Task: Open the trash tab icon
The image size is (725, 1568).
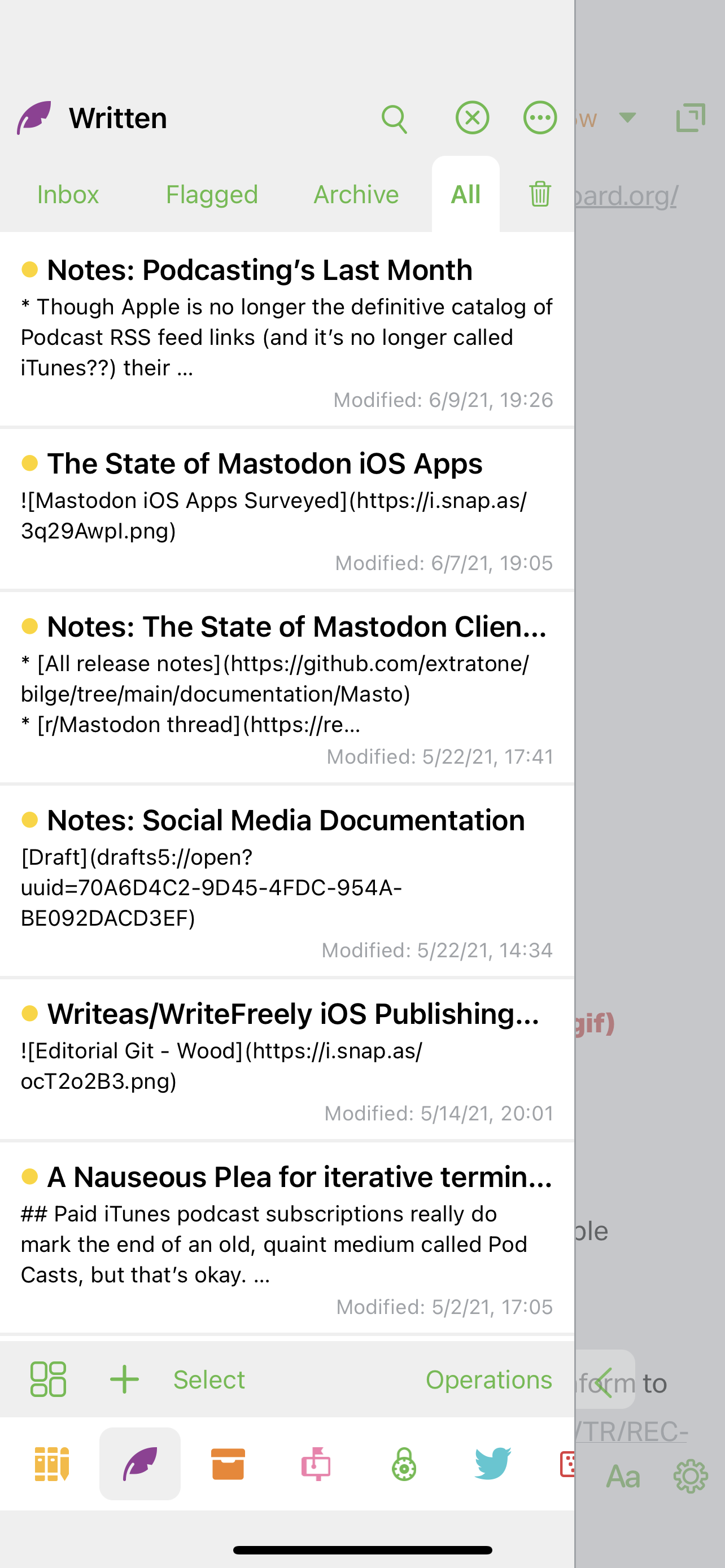Action: pos(540,194)
